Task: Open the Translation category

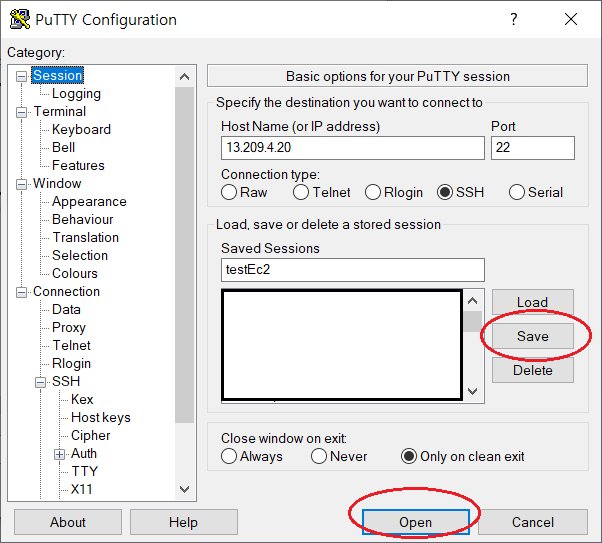Action: tap(86, 237)
